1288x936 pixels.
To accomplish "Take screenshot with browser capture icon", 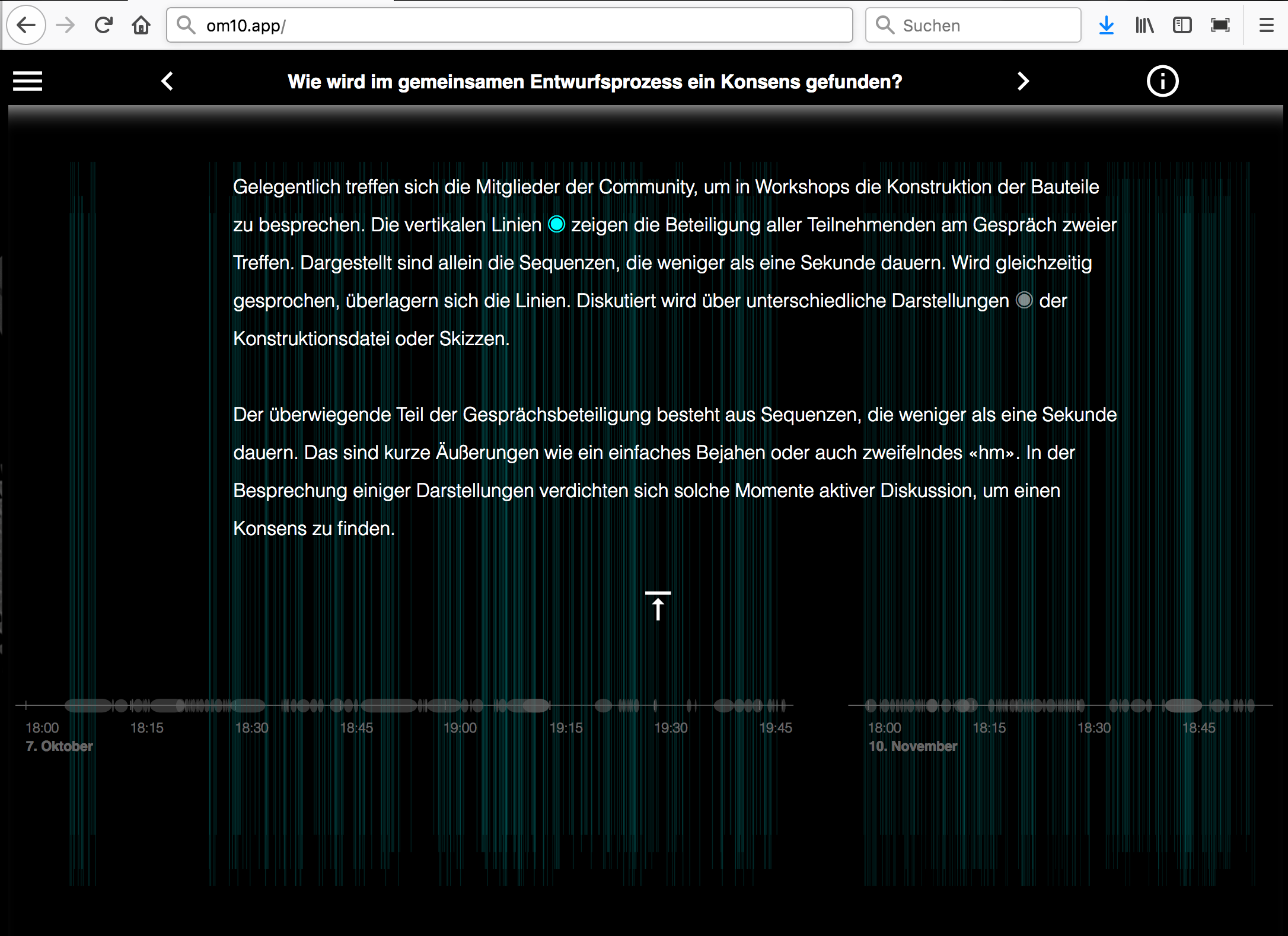I will click(1220, 26).
